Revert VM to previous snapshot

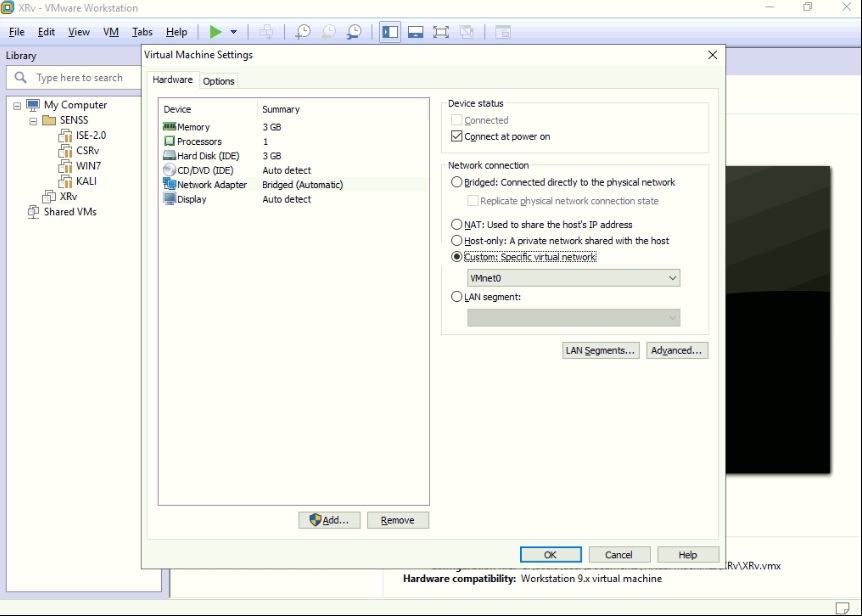click(x=328, y=31)
